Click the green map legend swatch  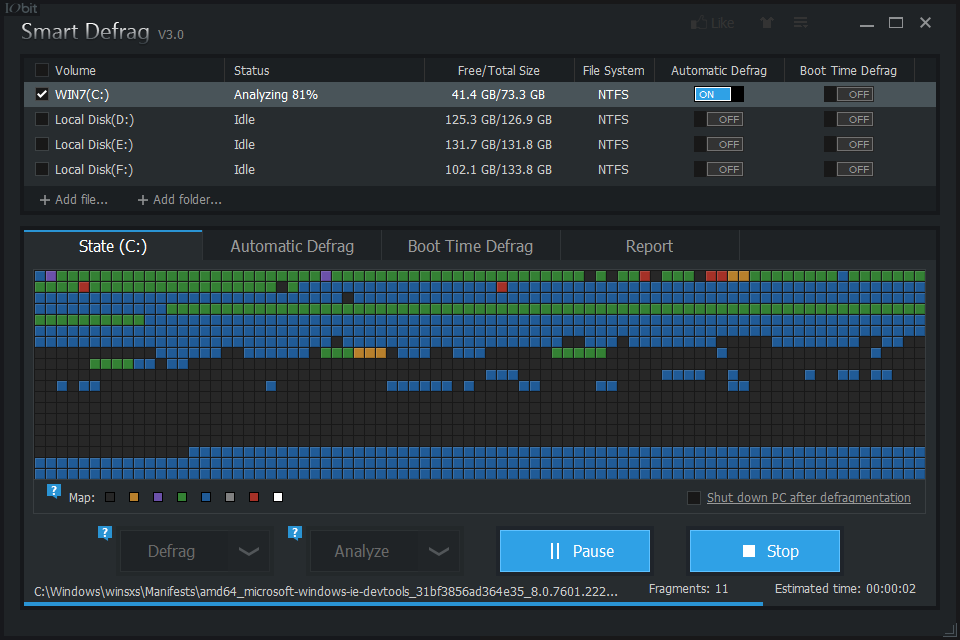182,497
